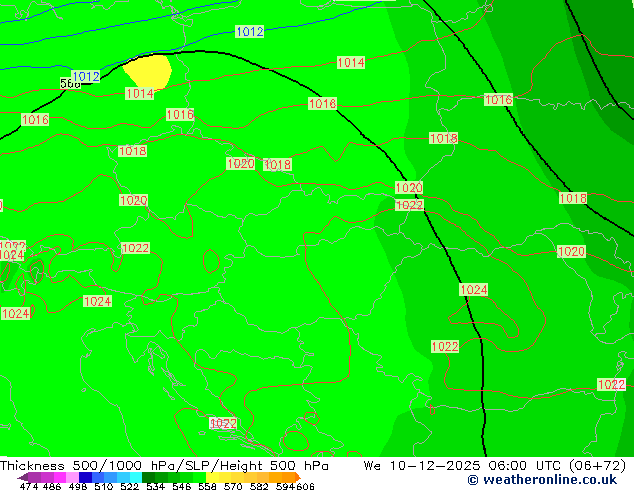
Task: Pick the bright yellow legend swatch at 558
Action: pos(212,477)
